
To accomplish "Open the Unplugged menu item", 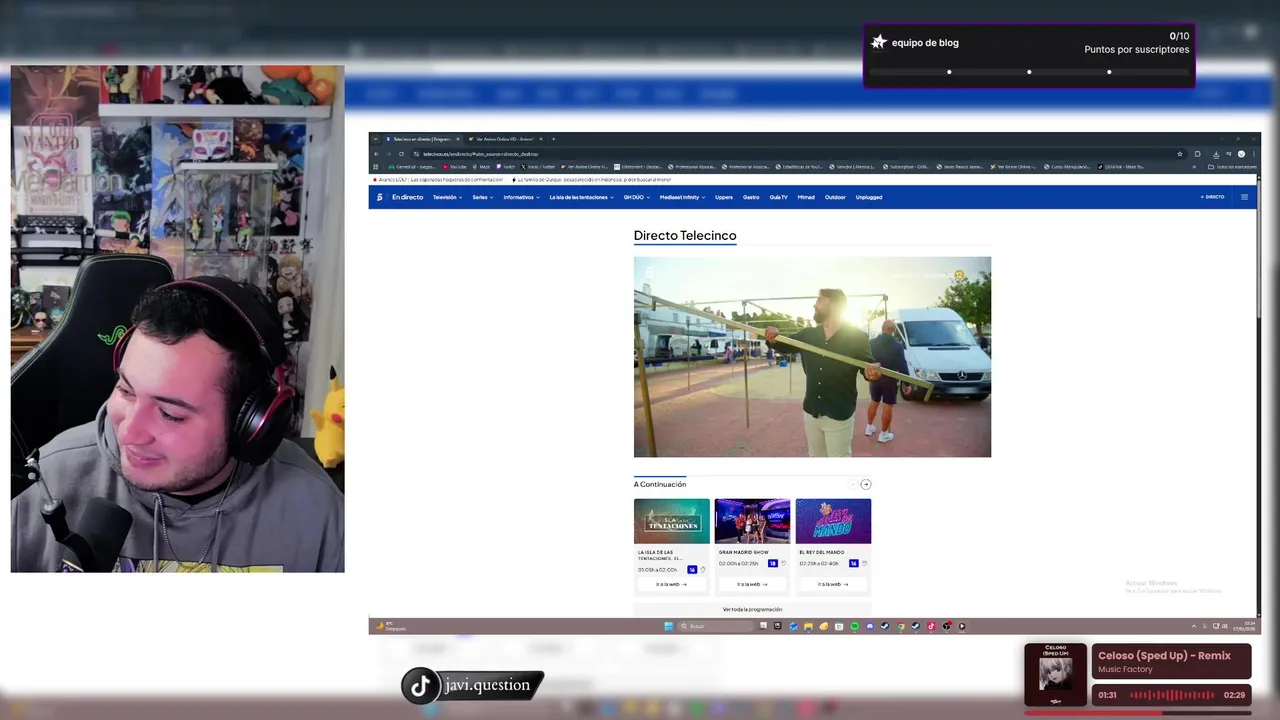I will 869,197.
